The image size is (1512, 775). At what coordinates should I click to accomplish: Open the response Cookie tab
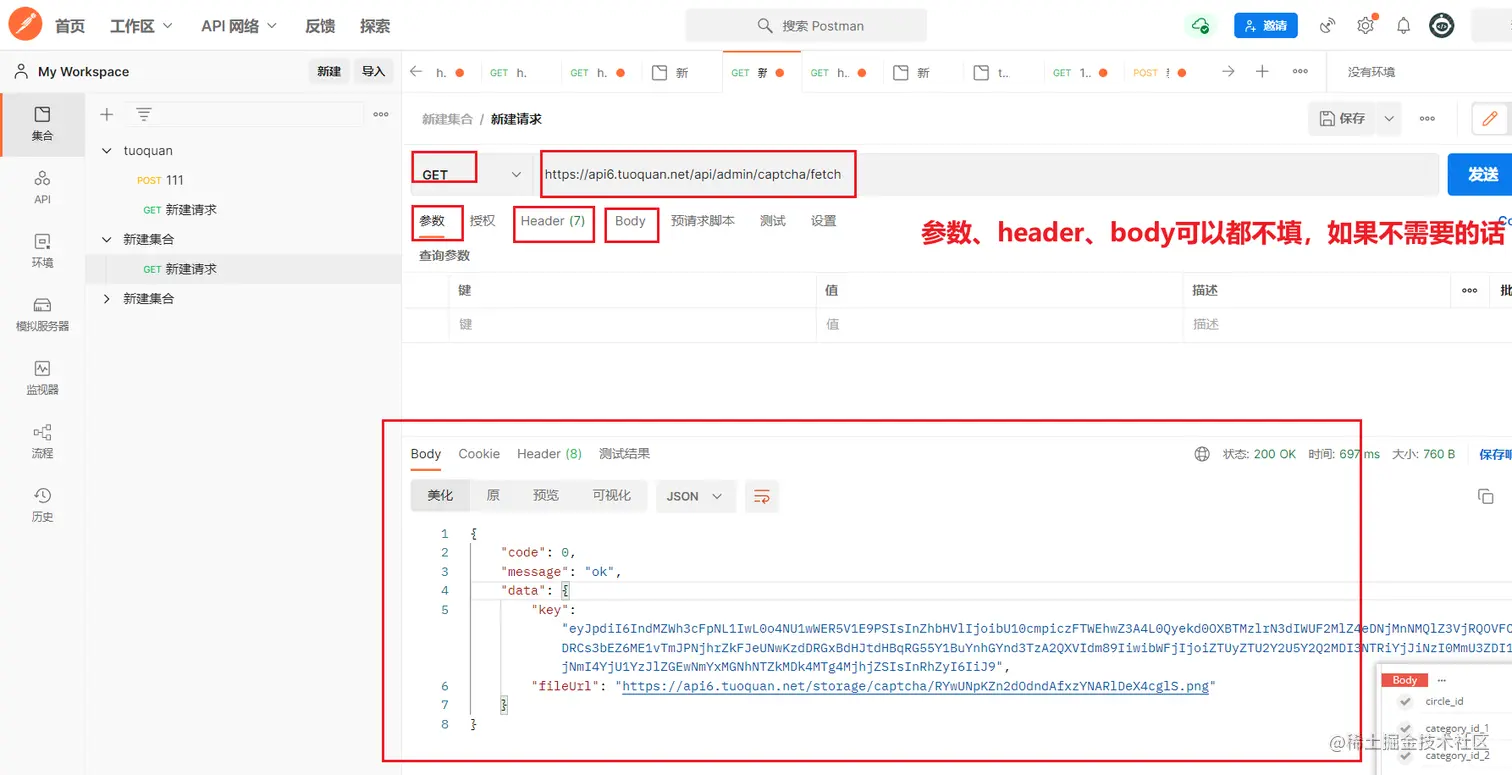[479, 454]
